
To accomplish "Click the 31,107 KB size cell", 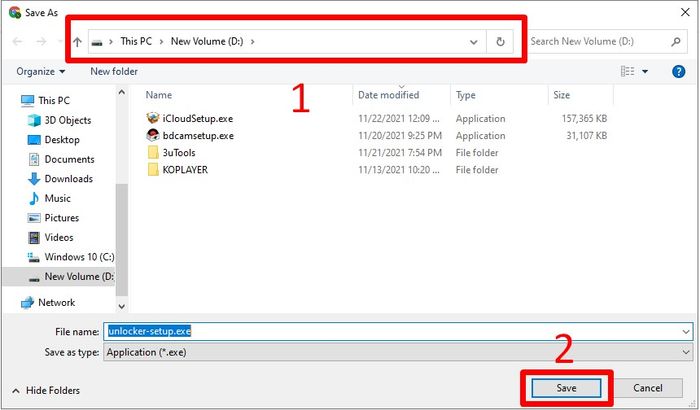I will tap(587, 136).
